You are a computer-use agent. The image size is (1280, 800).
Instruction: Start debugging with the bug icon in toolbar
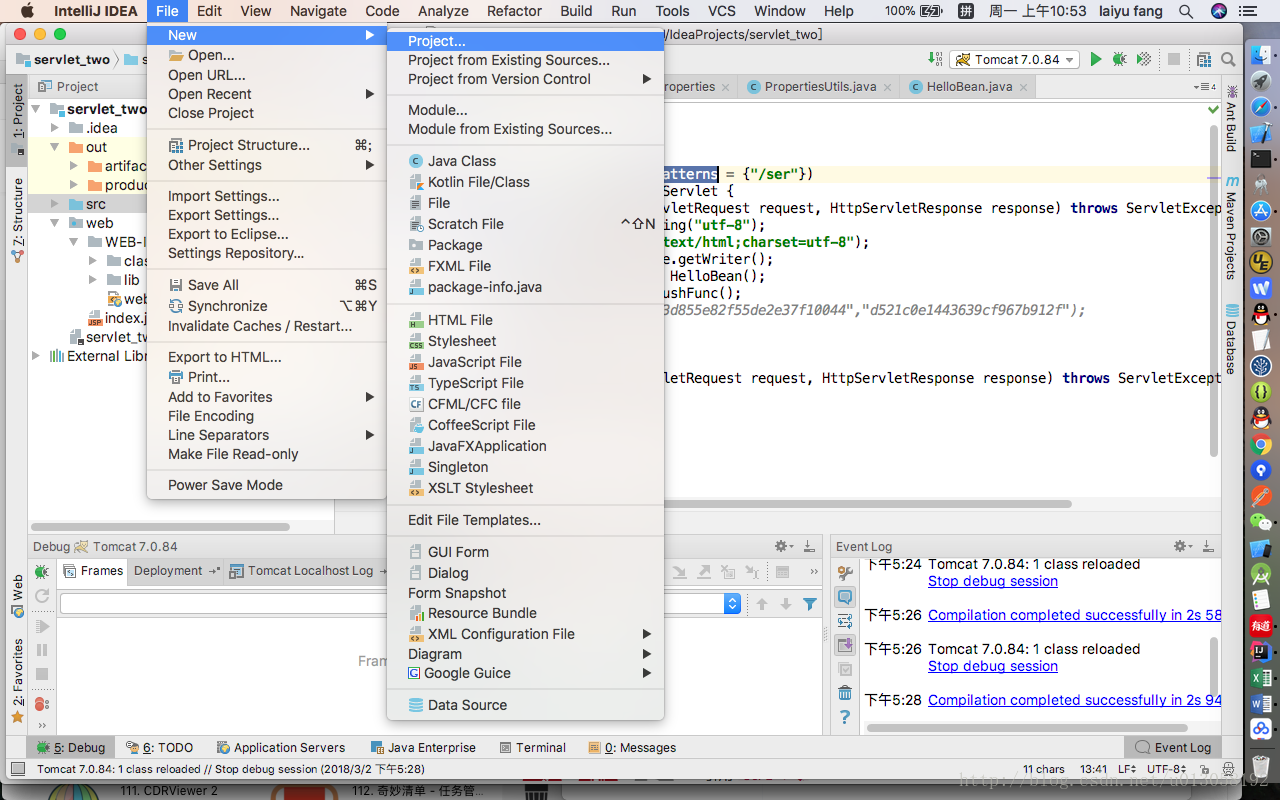tap(1120, 60)
